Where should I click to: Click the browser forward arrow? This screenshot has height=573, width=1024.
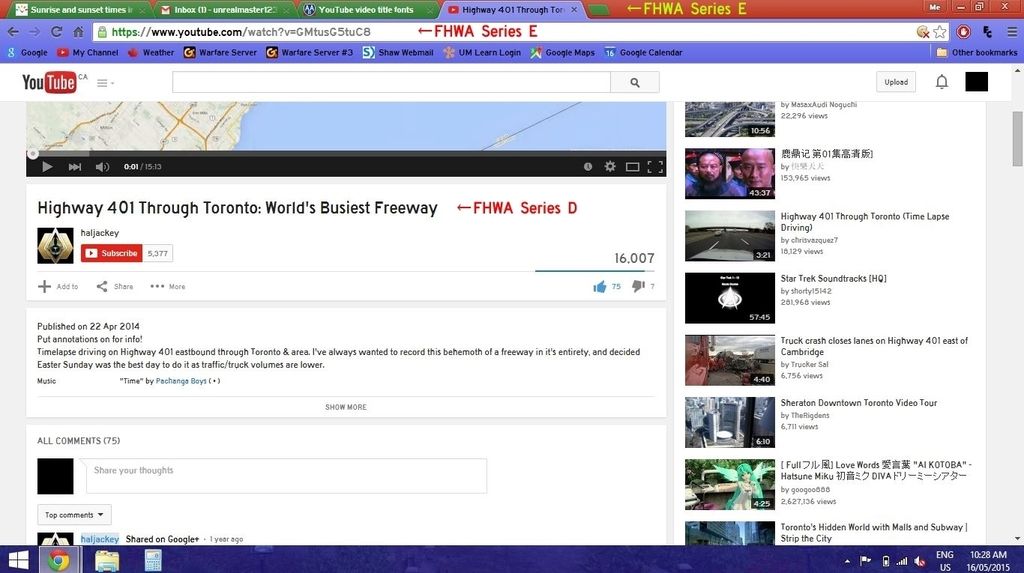(35, 31)
